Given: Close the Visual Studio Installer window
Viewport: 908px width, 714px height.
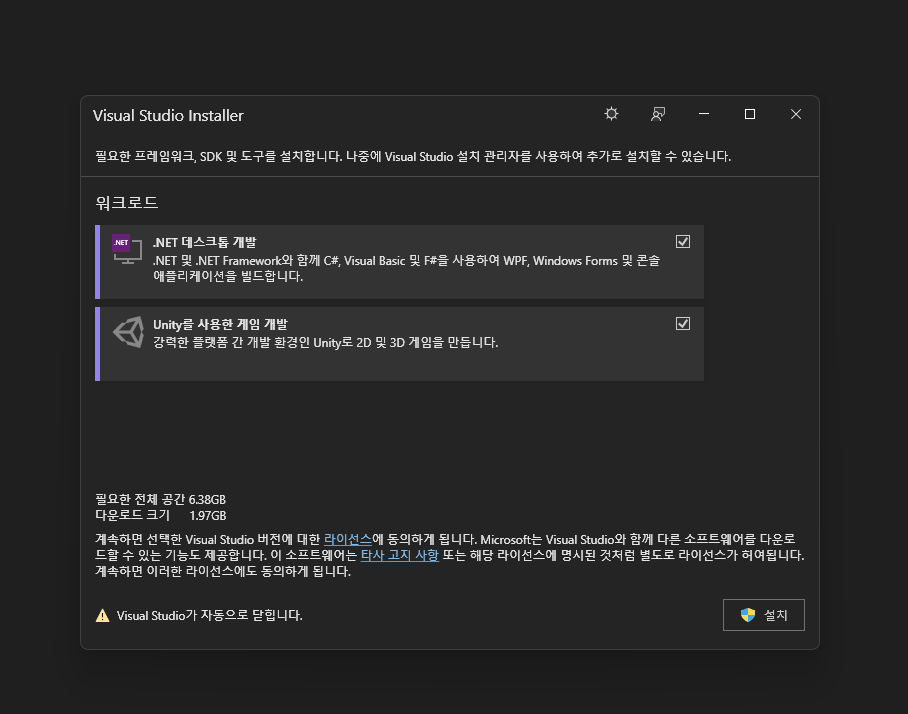Looking at the screenshot, I should 796,113.
